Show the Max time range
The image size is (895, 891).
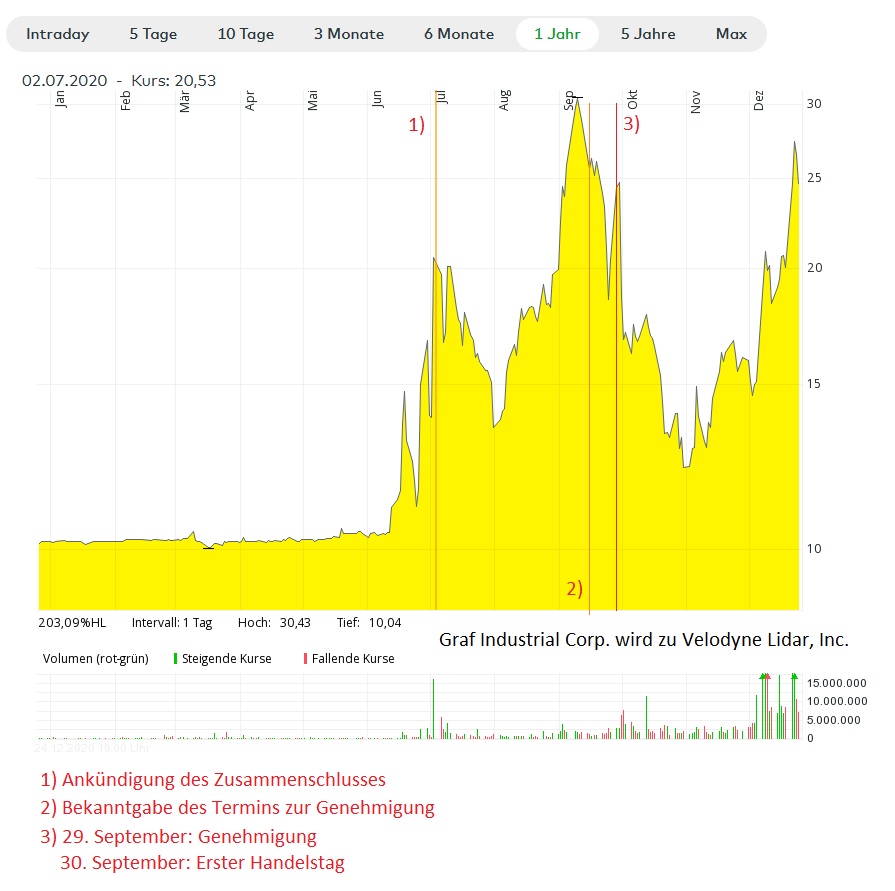pos(731,34)
